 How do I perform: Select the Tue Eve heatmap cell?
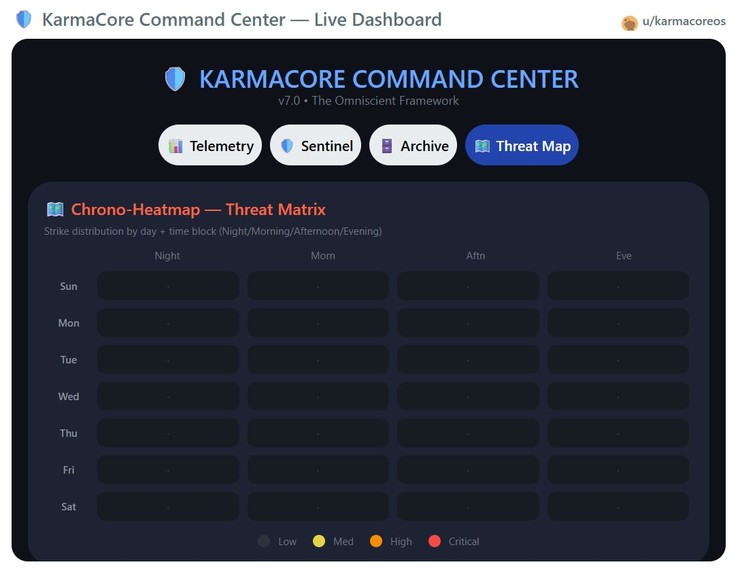point(618,359)
